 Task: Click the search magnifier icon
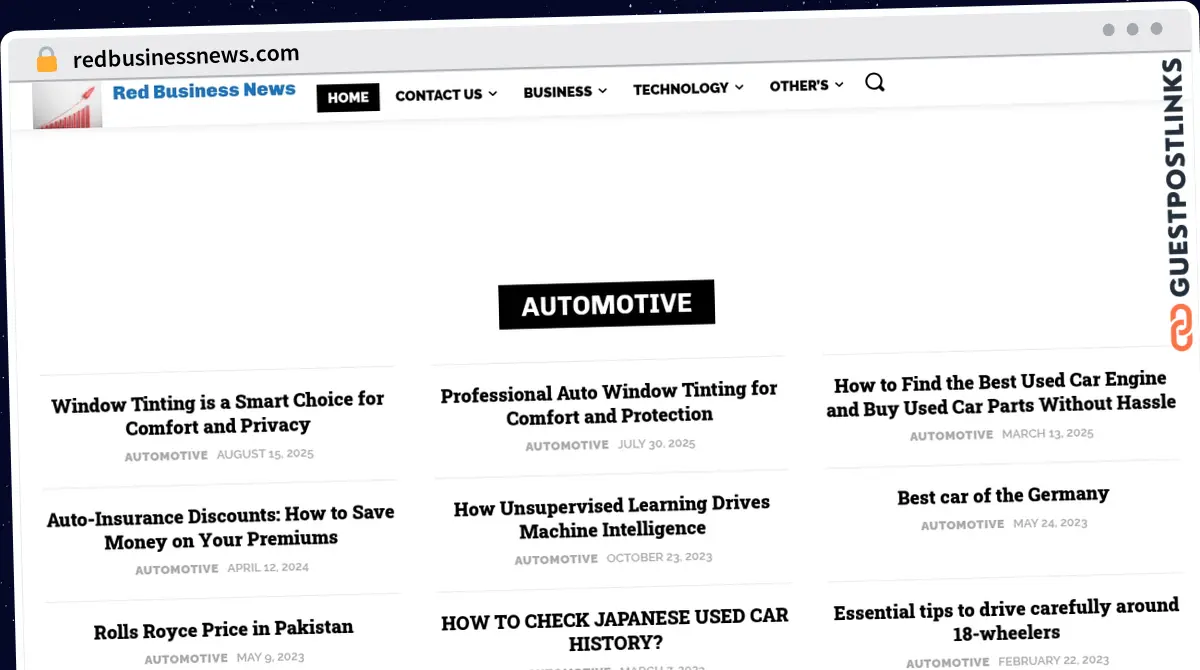[874, 83]
